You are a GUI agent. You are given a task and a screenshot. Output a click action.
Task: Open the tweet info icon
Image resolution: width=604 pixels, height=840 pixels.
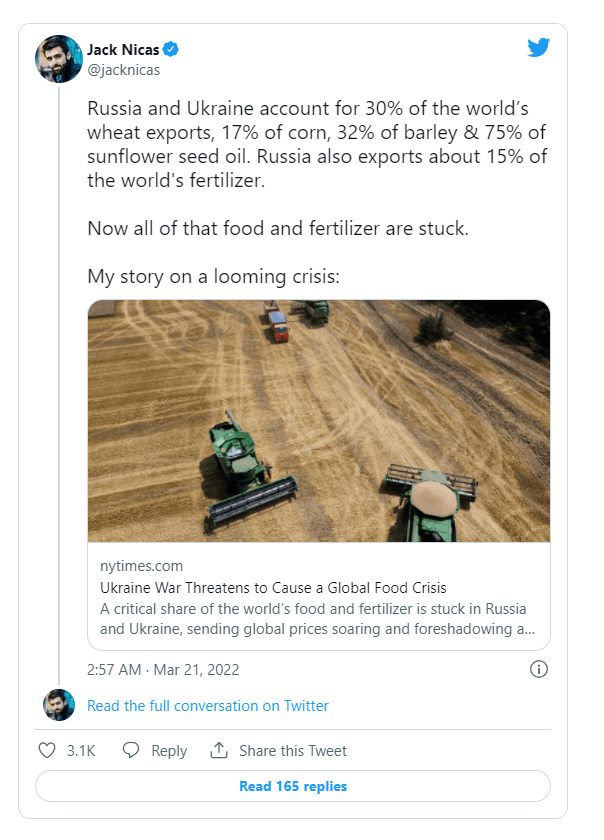pos(538,669)
